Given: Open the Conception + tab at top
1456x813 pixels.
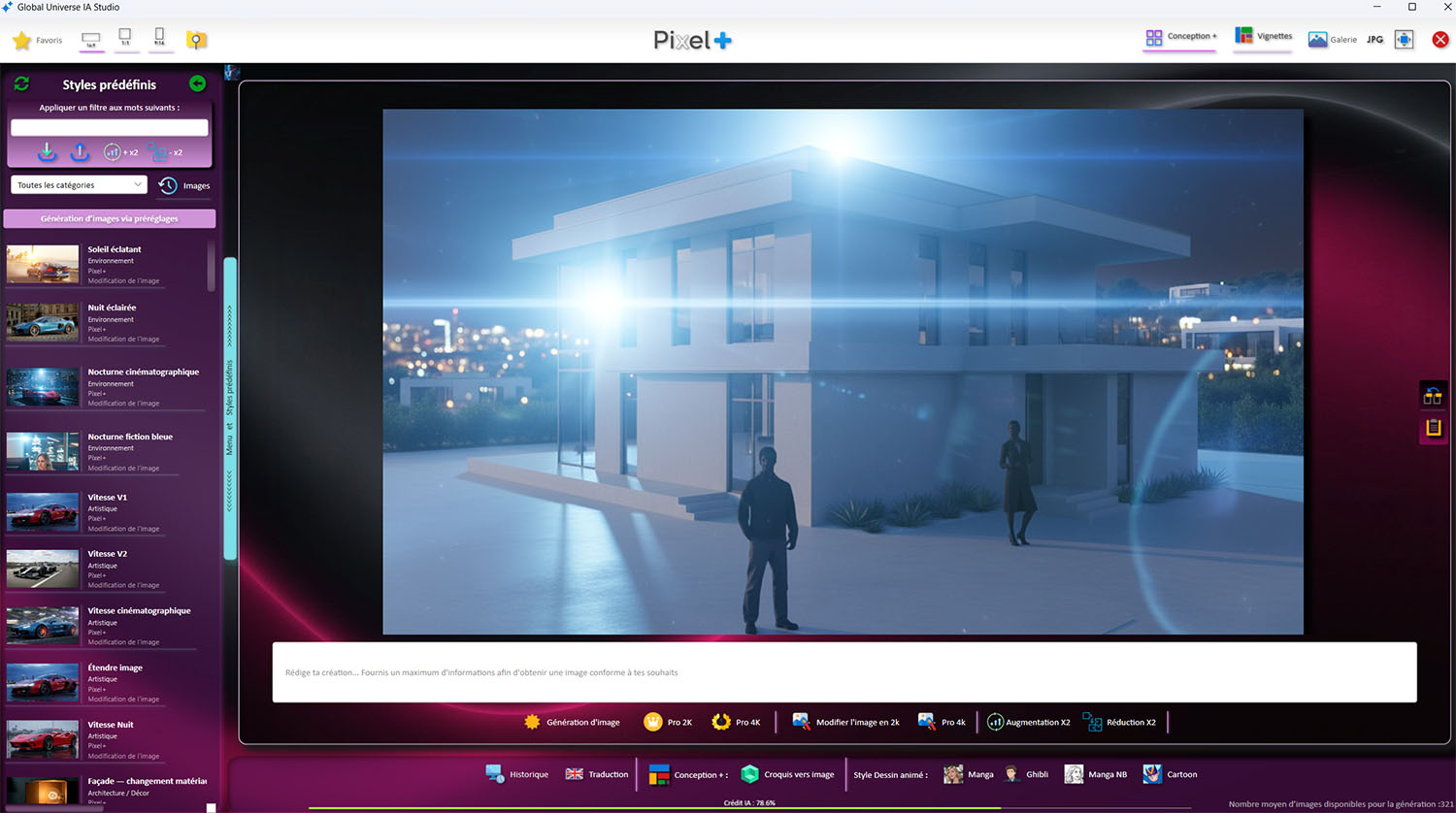Looking at the screenshot, I should pyautogui.click(x=1180, y=37).
